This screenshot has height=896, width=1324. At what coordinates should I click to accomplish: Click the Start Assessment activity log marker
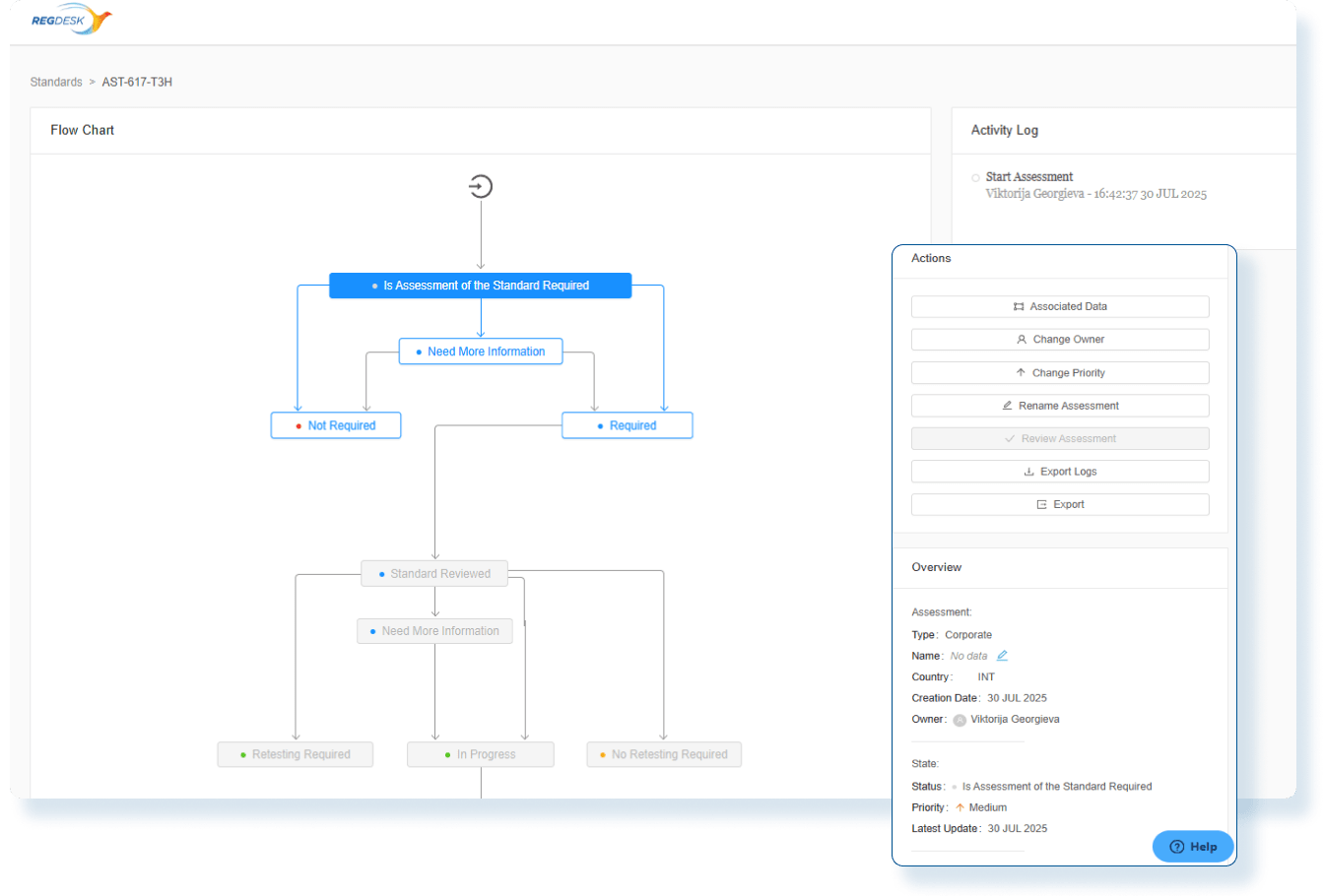975,178
